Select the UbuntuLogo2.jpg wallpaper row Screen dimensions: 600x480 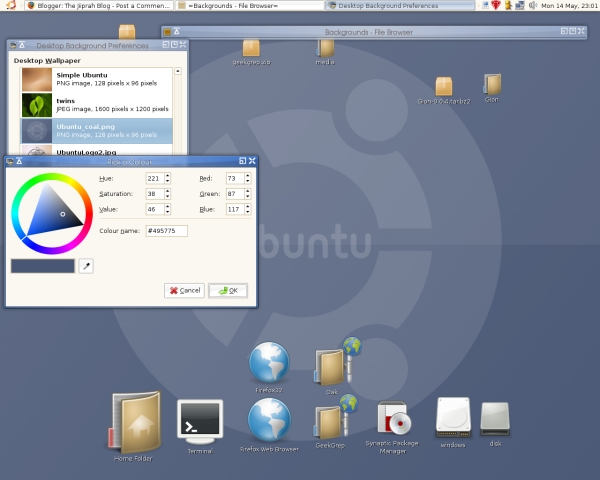(x=96, y=150)
